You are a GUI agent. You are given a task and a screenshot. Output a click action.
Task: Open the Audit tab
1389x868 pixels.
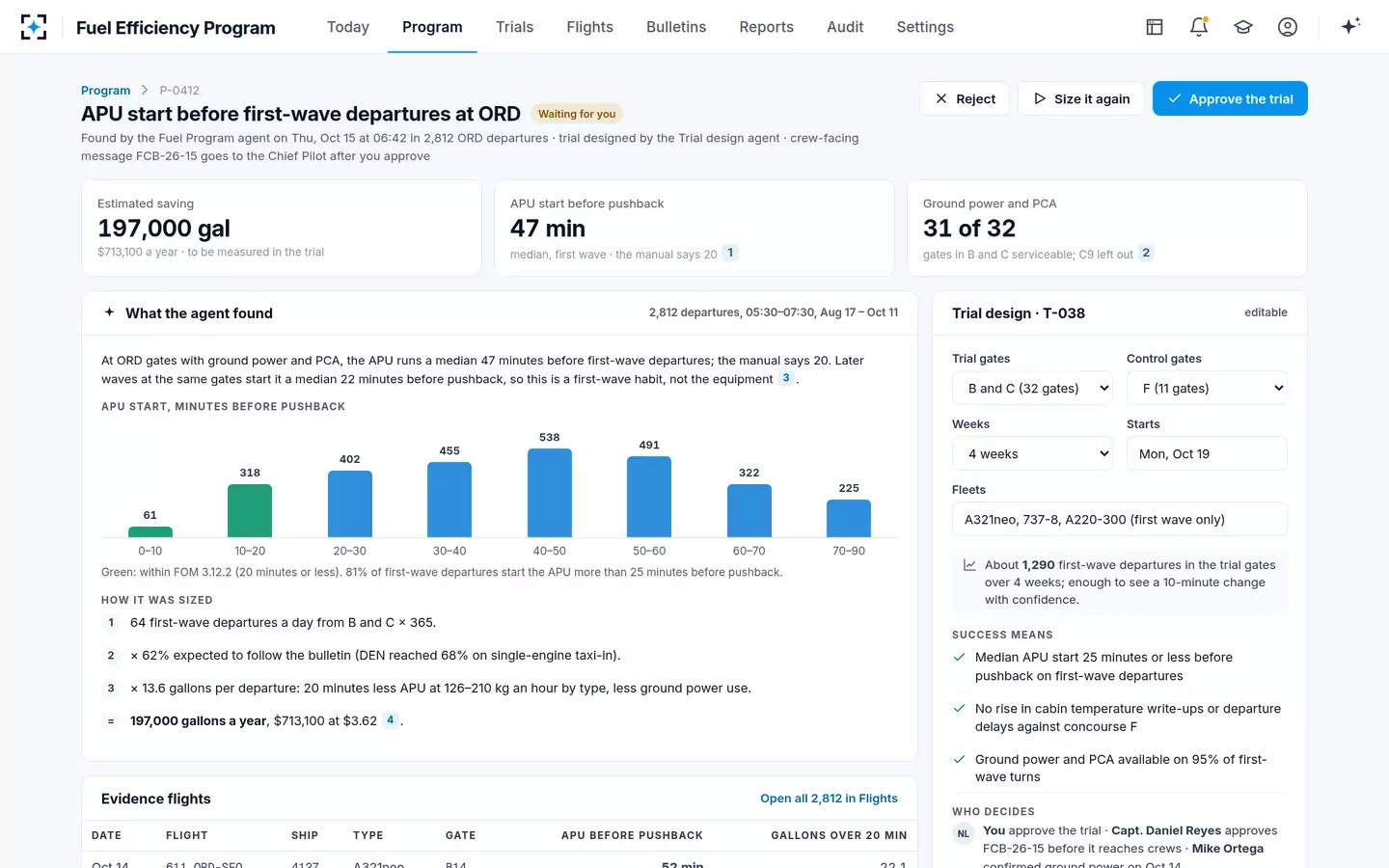845,27
